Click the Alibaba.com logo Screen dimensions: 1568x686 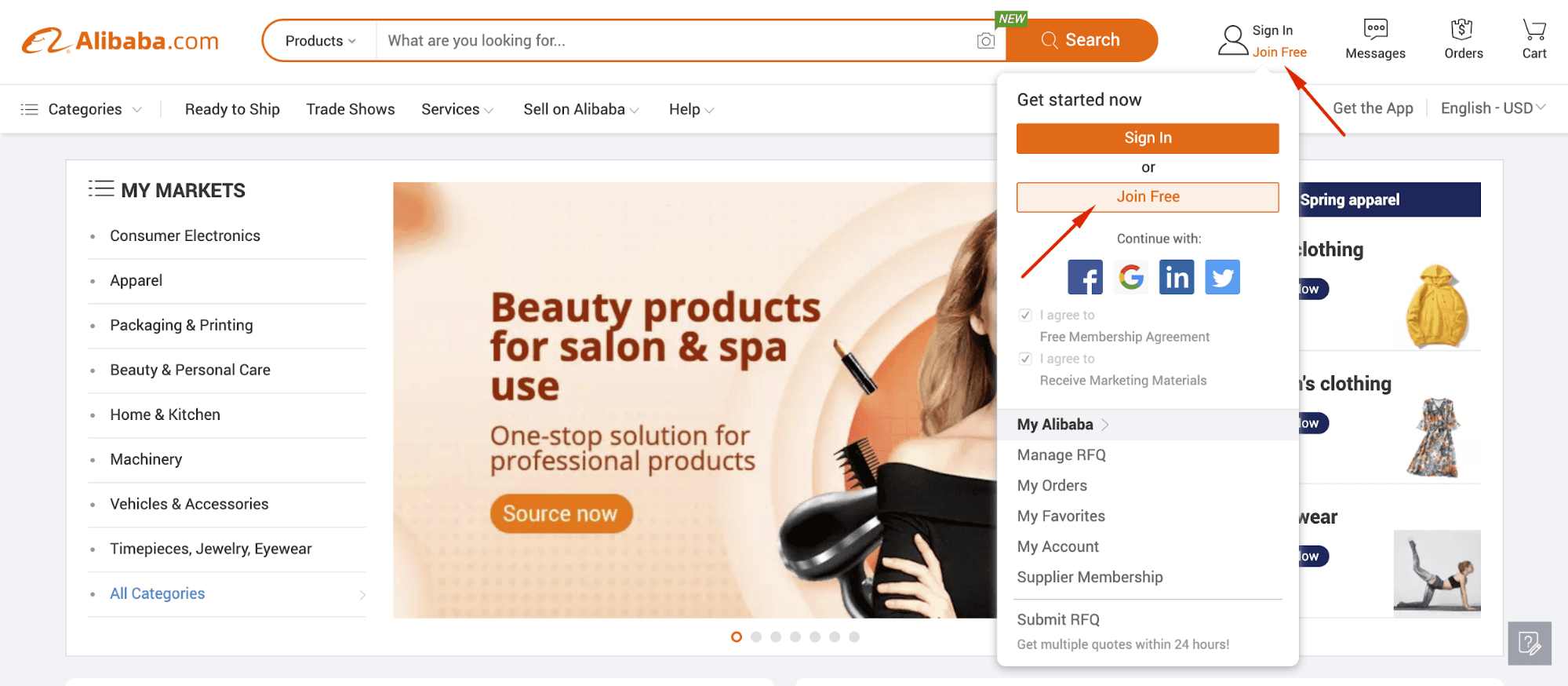(x=120, y=41)
